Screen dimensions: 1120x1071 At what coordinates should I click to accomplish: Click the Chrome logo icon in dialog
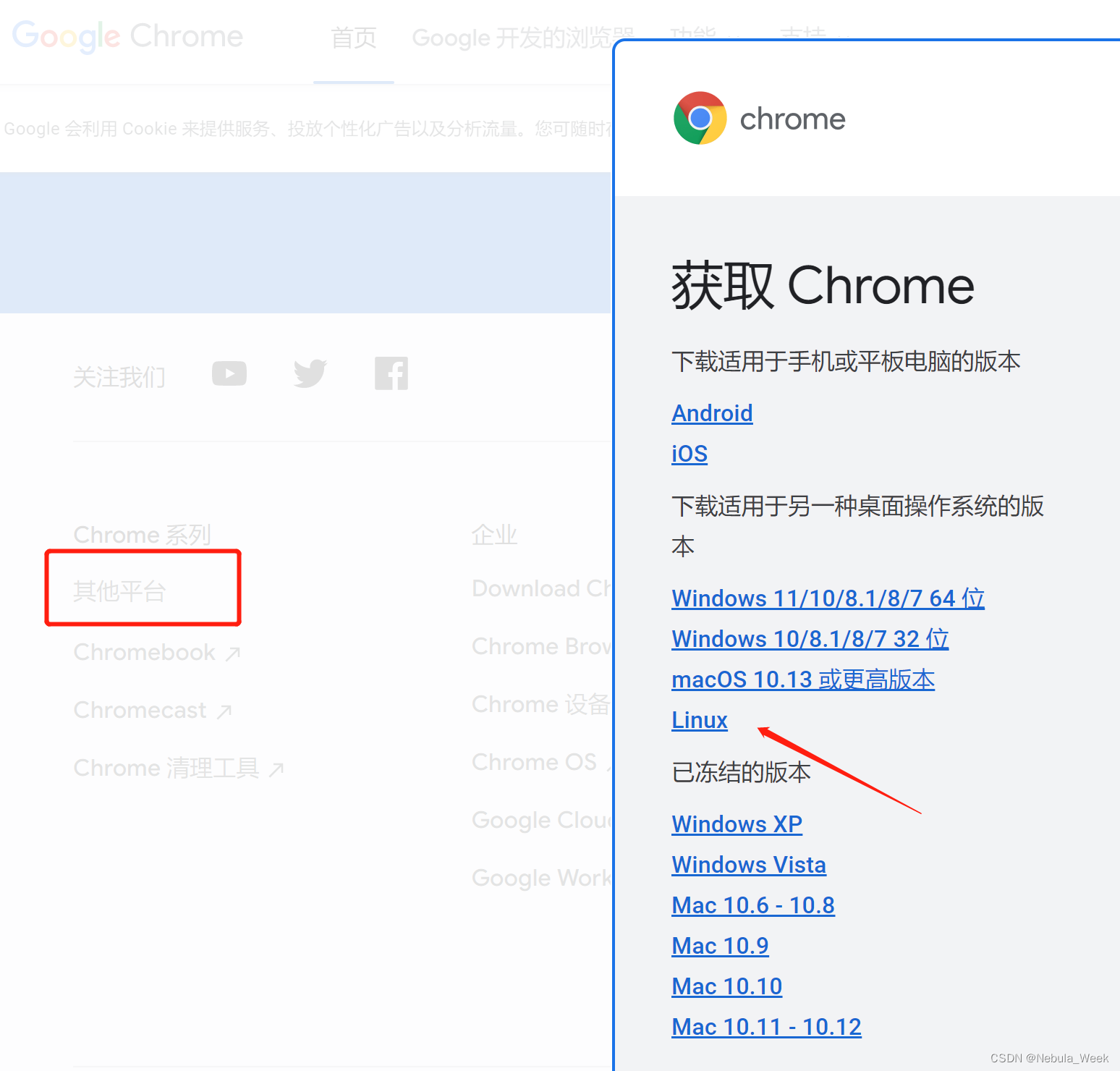click(x=700, y=118)
